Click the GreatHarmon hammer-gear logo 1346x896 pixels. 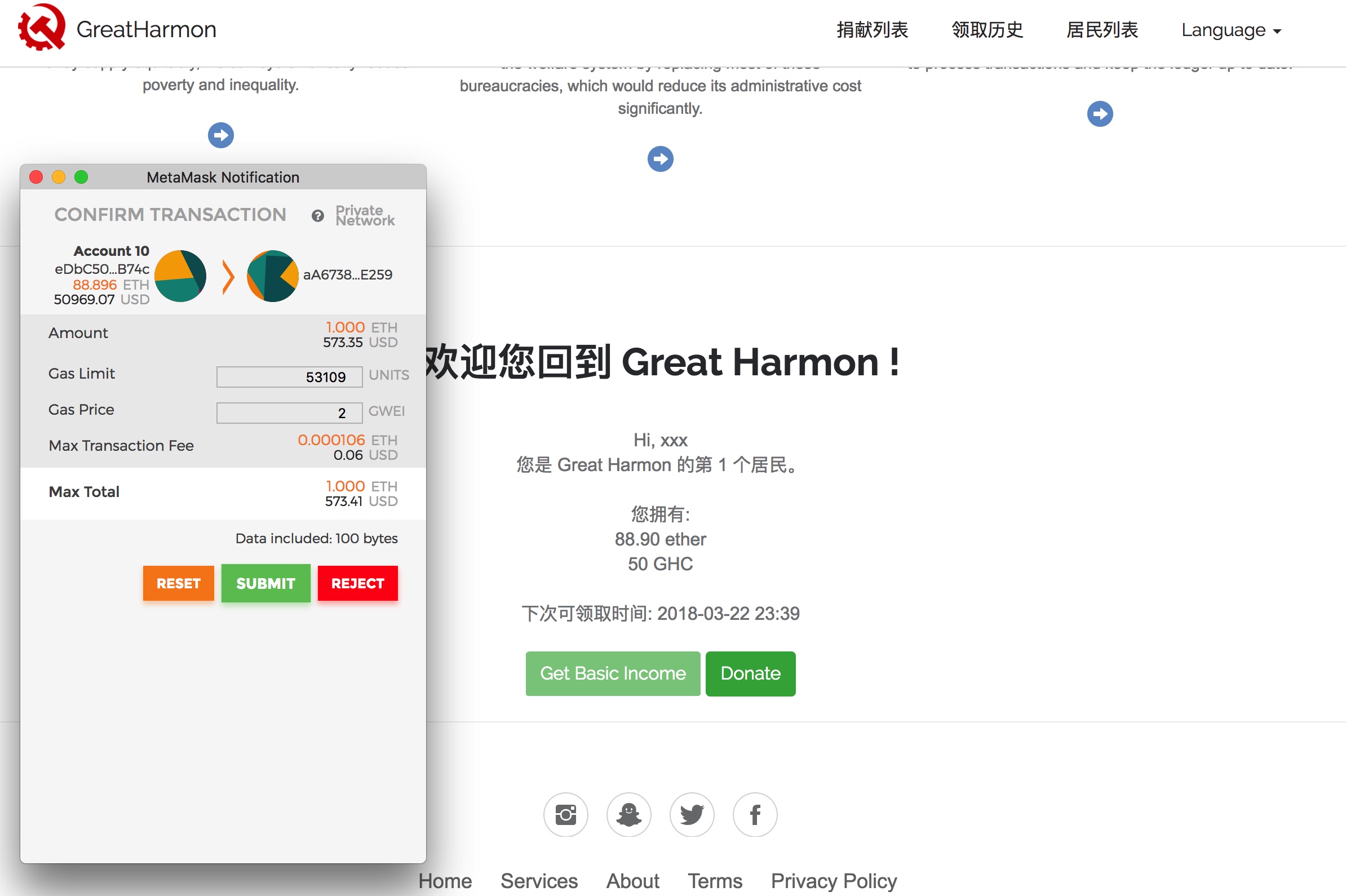[41, 28]
